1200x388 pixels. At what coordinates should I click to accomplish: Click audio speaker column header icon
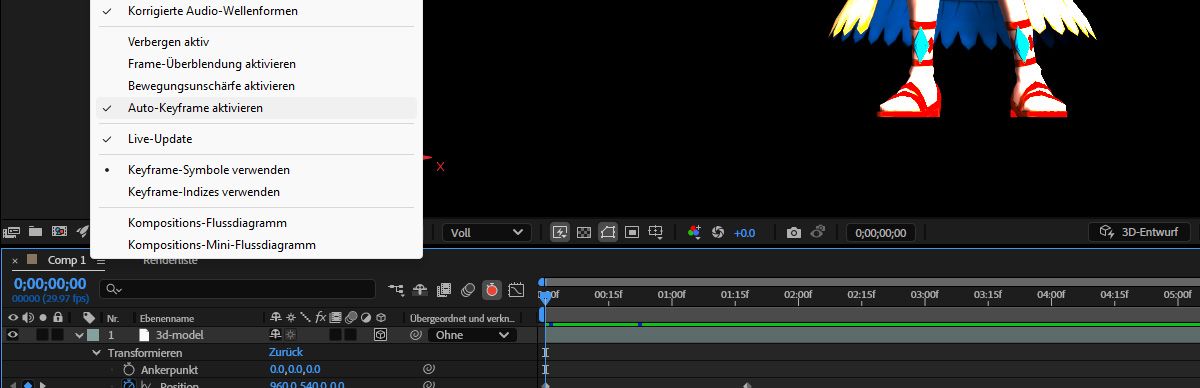27,318
